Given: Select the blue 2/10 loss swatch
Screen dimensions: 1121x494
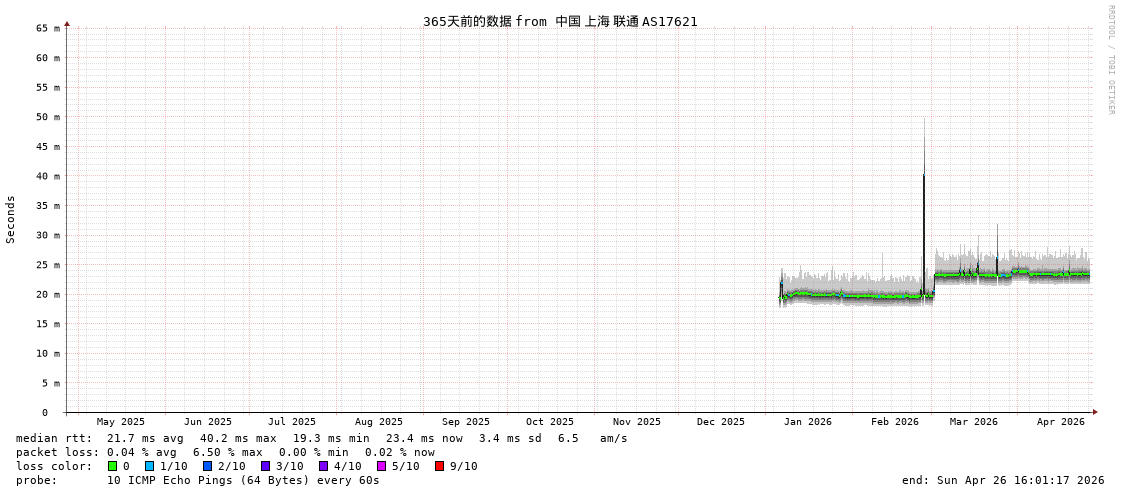Looking at the screenshot, I should click(207, 466).
